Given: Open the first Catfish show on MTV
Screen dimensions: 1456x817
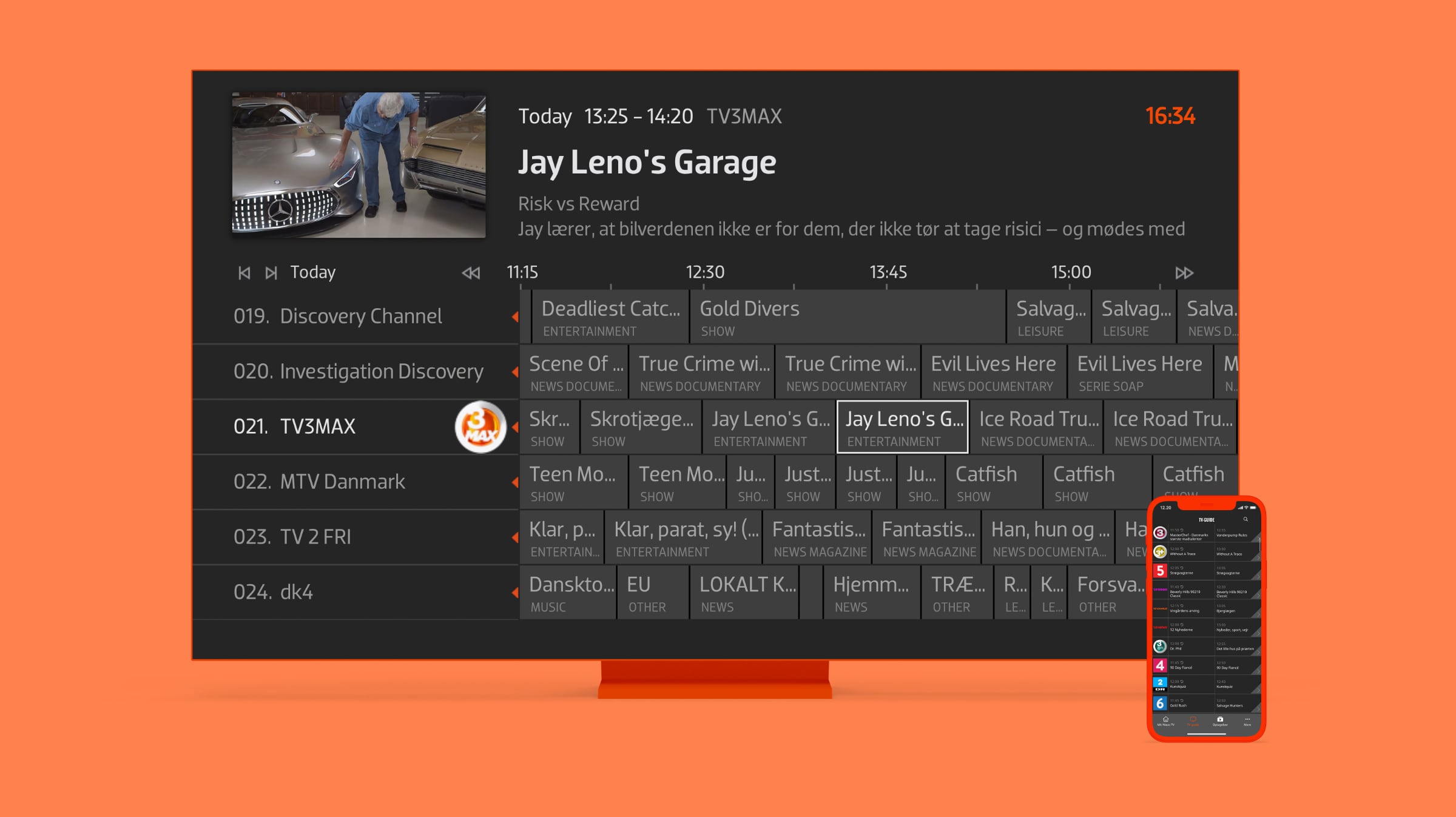Looking at the screenshot, I should (x=994, y=482).
